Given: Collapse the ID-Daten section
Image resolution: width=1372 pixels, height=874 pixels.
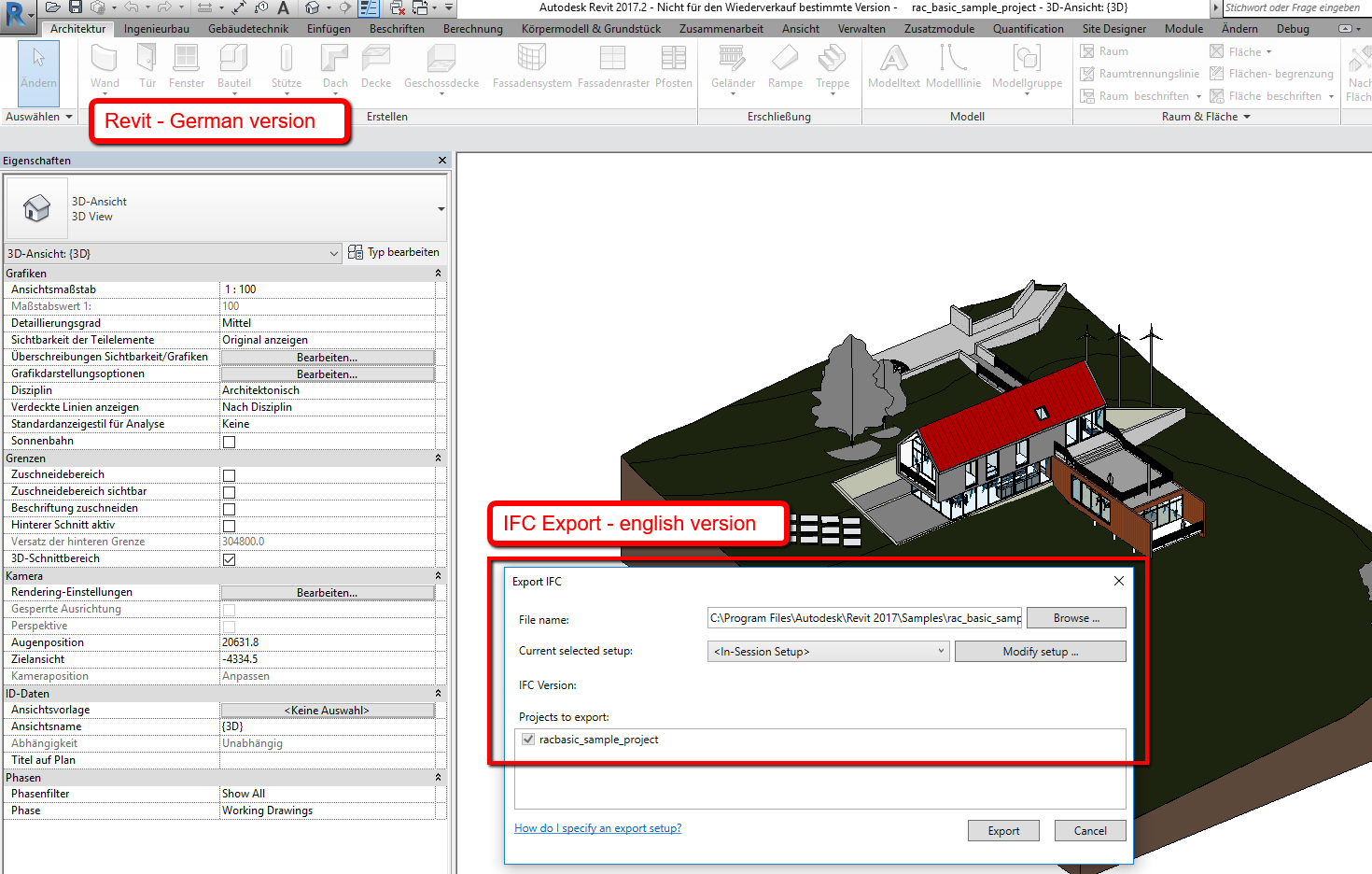Looking at the screenshot, I should (439, 694).
